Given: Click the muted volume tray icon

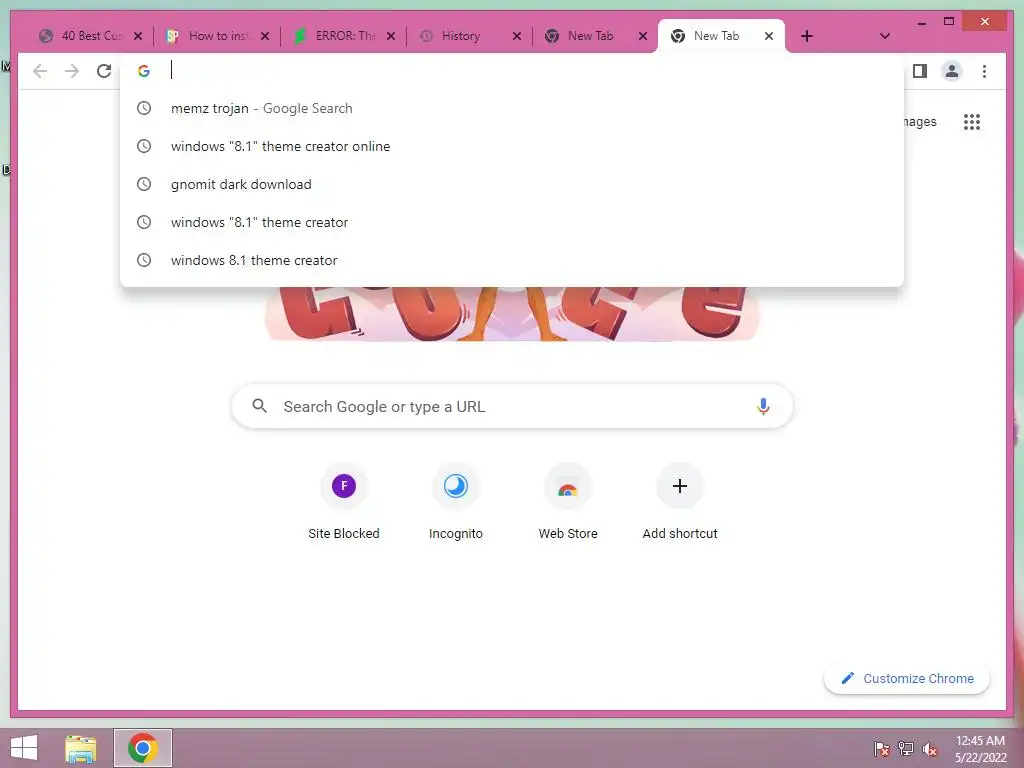Looking at the screenshot, I should pos(930,748).
